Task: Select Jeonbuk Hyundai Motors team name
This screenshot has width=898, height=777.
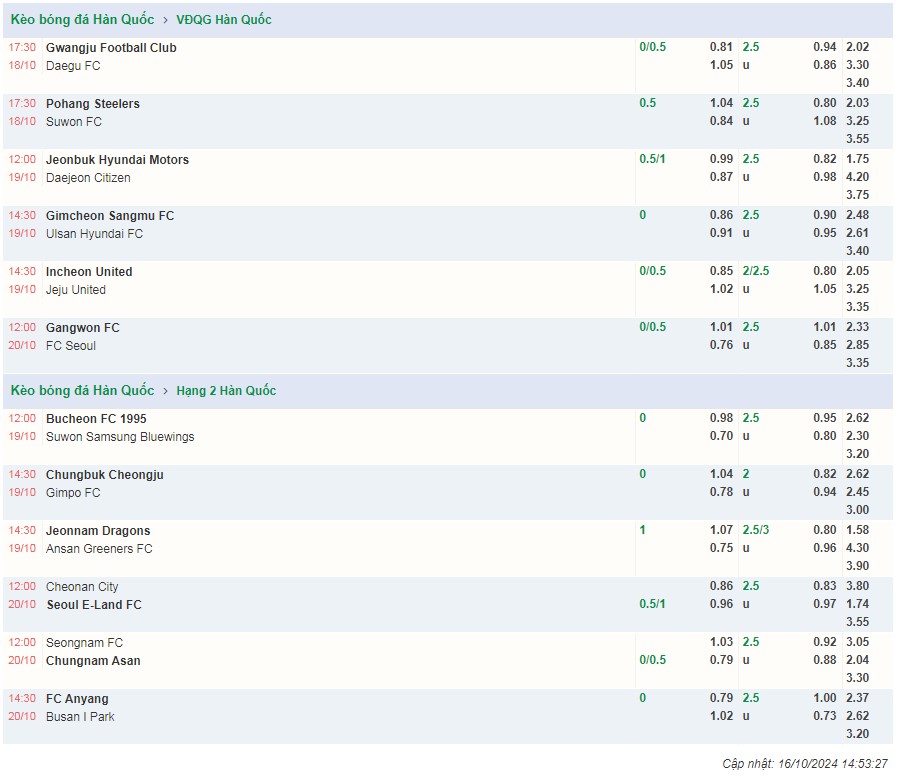Action: coord(117,160)
